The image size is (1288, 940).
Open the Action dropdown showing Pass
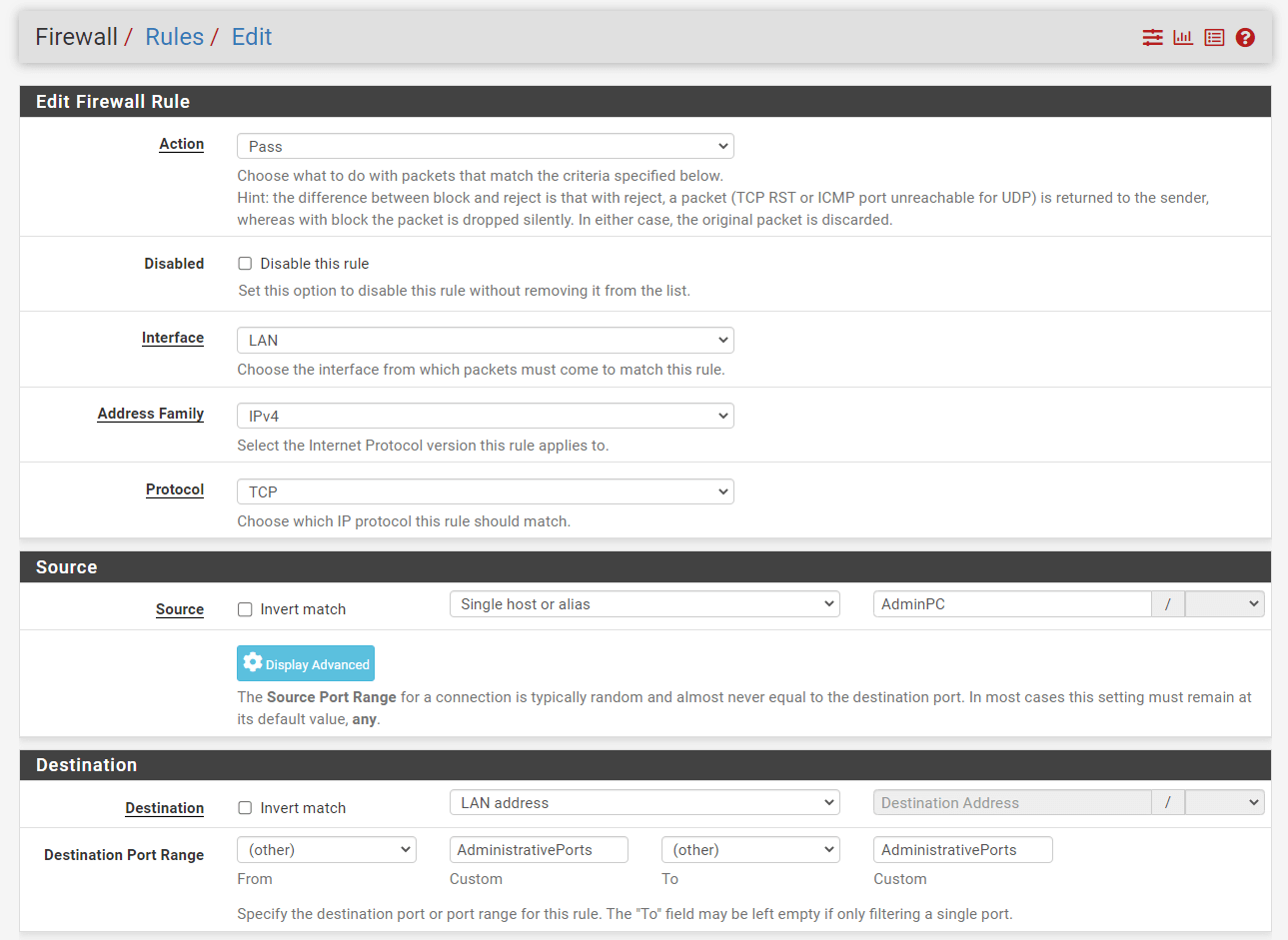[485, 146]
